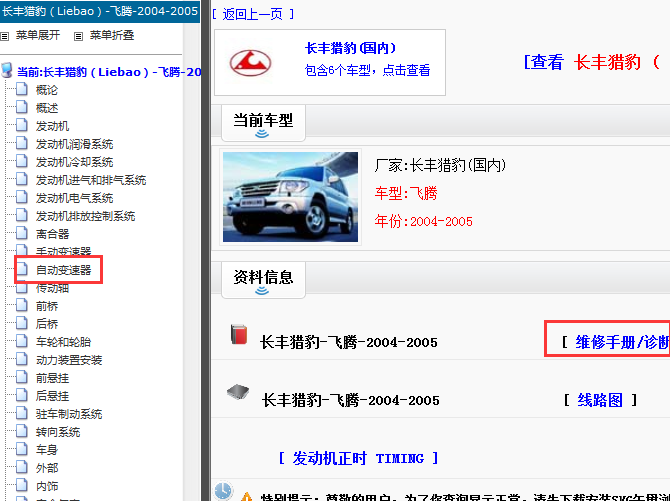Viewport: 670px width, 501px height.
Task: Click the page icon next to 发动机
Action: [x=22, y=125]
